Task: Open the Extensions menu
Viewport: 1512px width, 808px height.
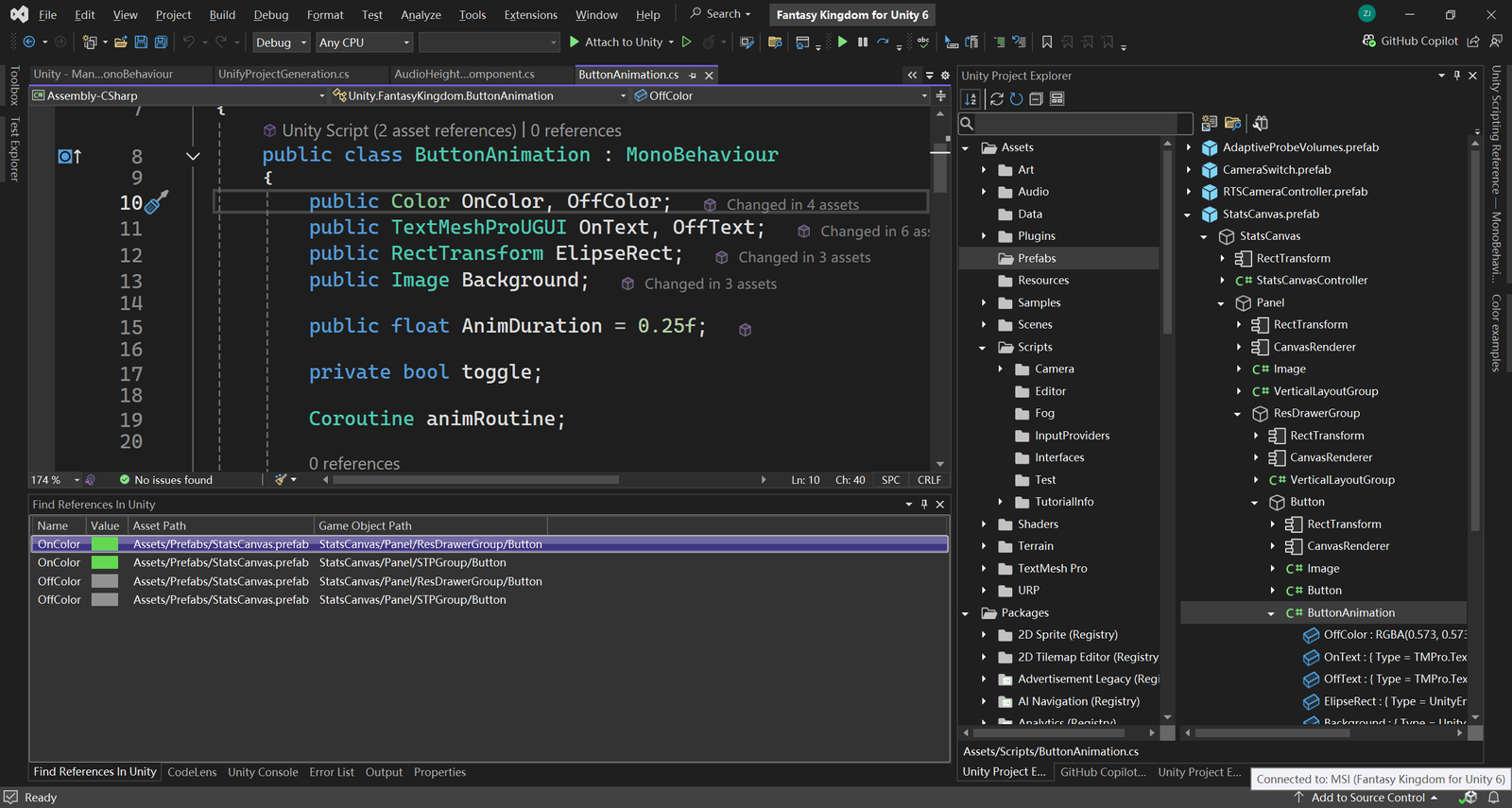Action: [530, 14]
